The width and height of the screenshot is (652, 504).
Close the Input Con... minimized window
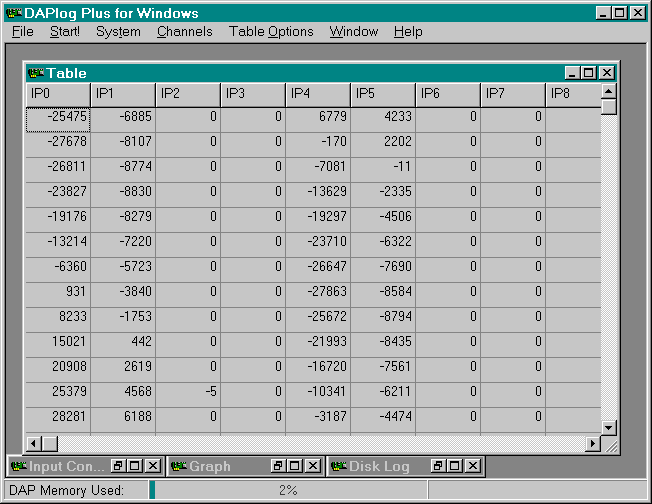(153, 466)
